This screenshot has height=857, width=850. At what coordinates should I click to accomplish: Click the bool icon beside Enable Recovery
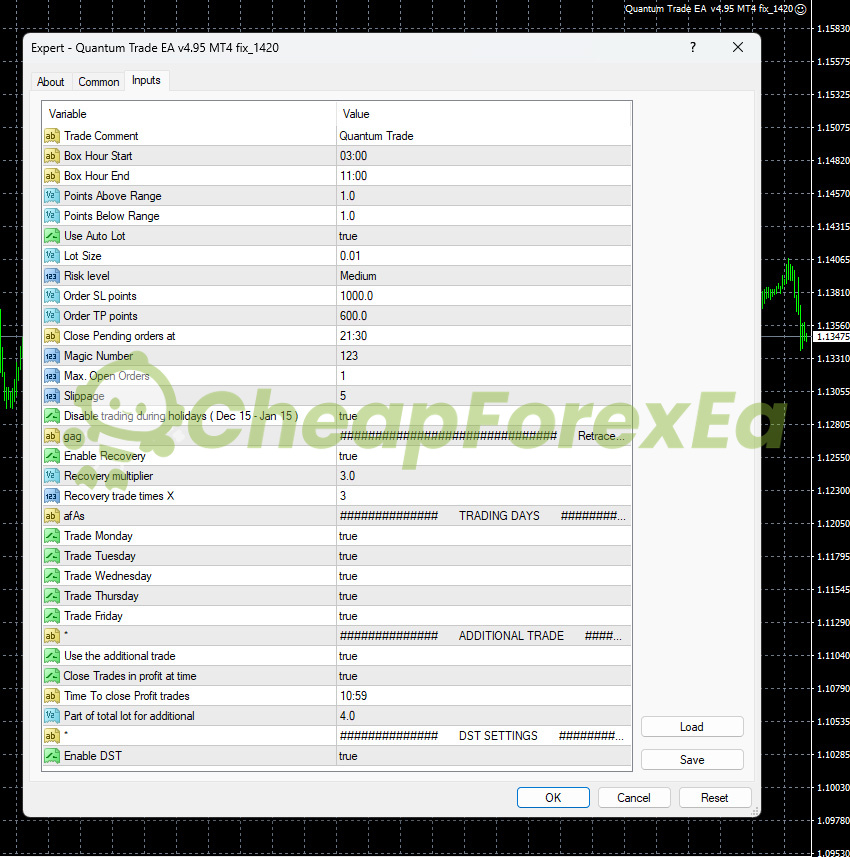tap(51, 456)
